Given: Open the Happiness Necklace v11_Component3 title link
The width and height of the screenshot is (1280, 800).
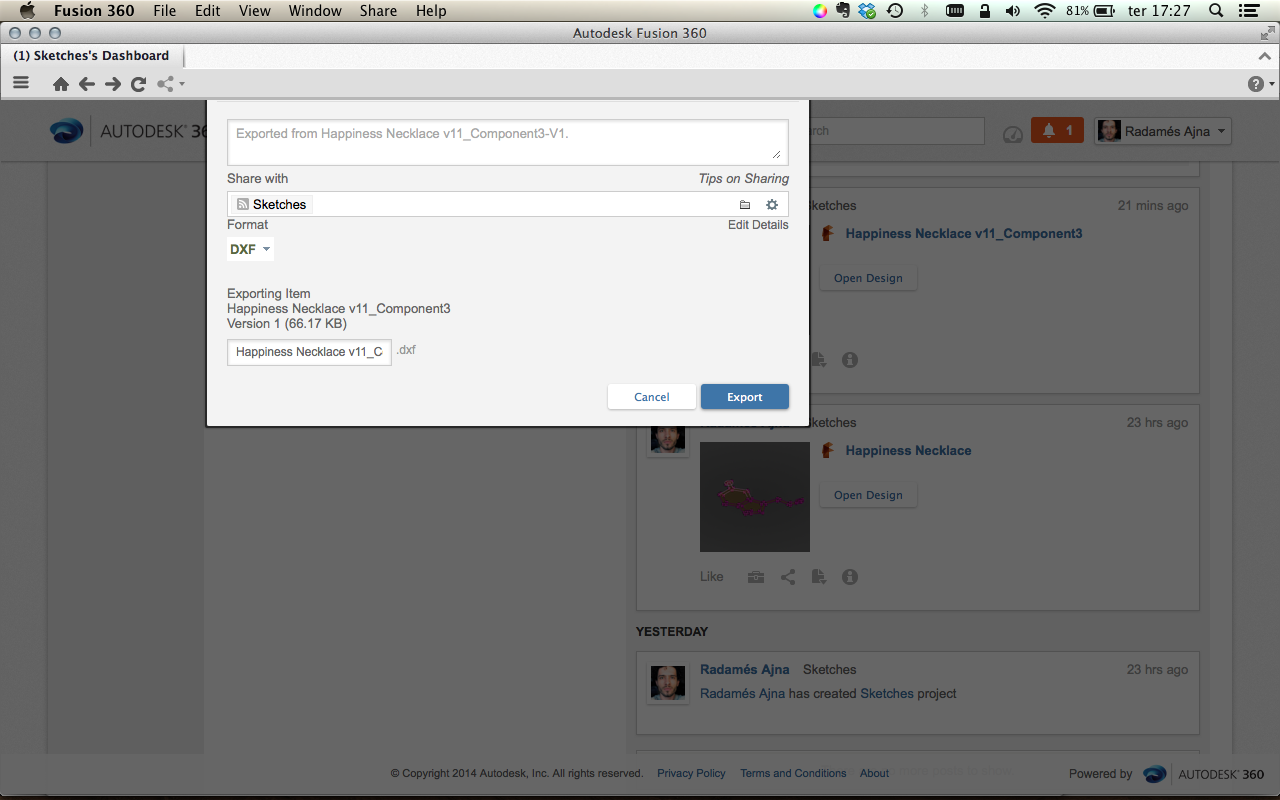Looking at the screenshot, I should tap(964, 233).
